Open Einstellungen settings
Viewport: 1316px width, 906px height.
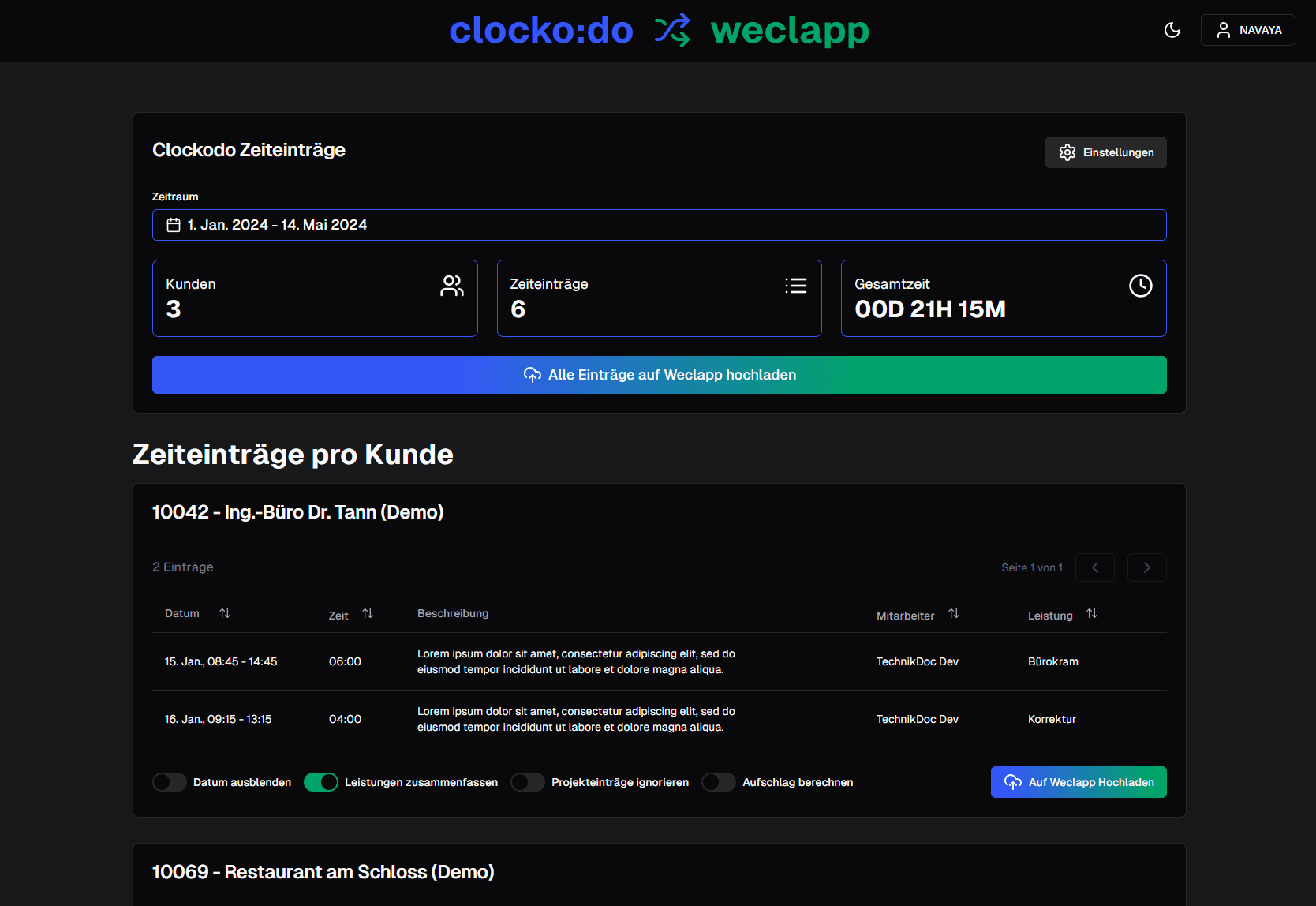pyautogui.click(x=1105, y=152)
